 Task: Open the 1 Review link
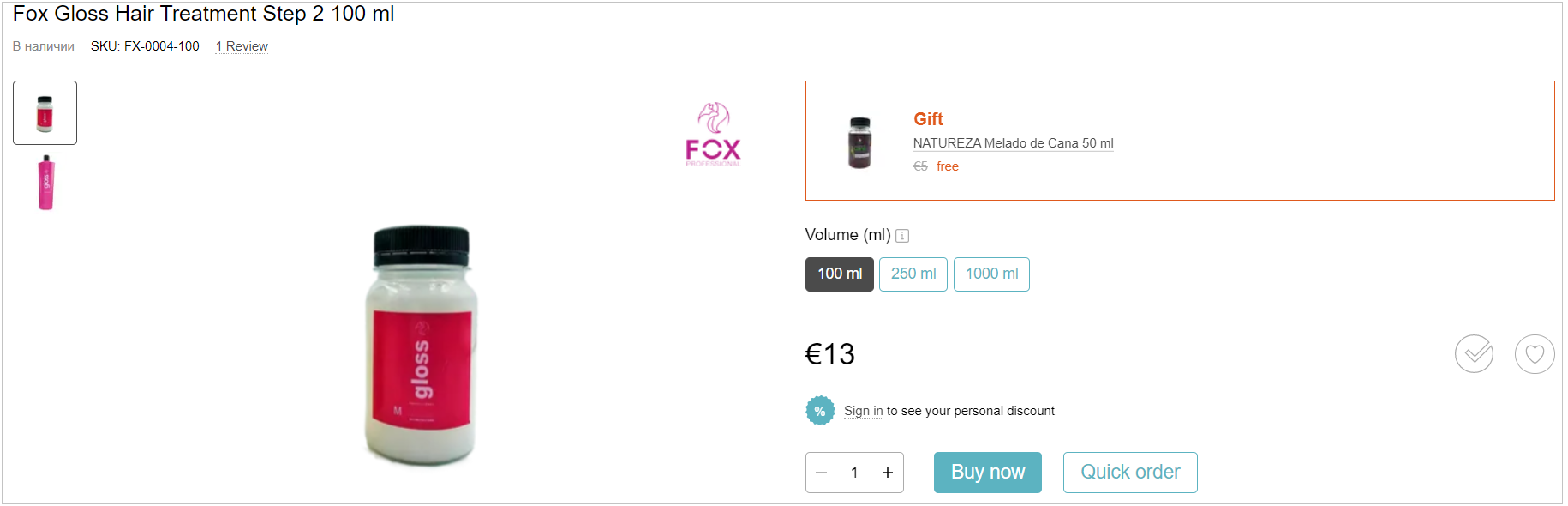[242, 46]
